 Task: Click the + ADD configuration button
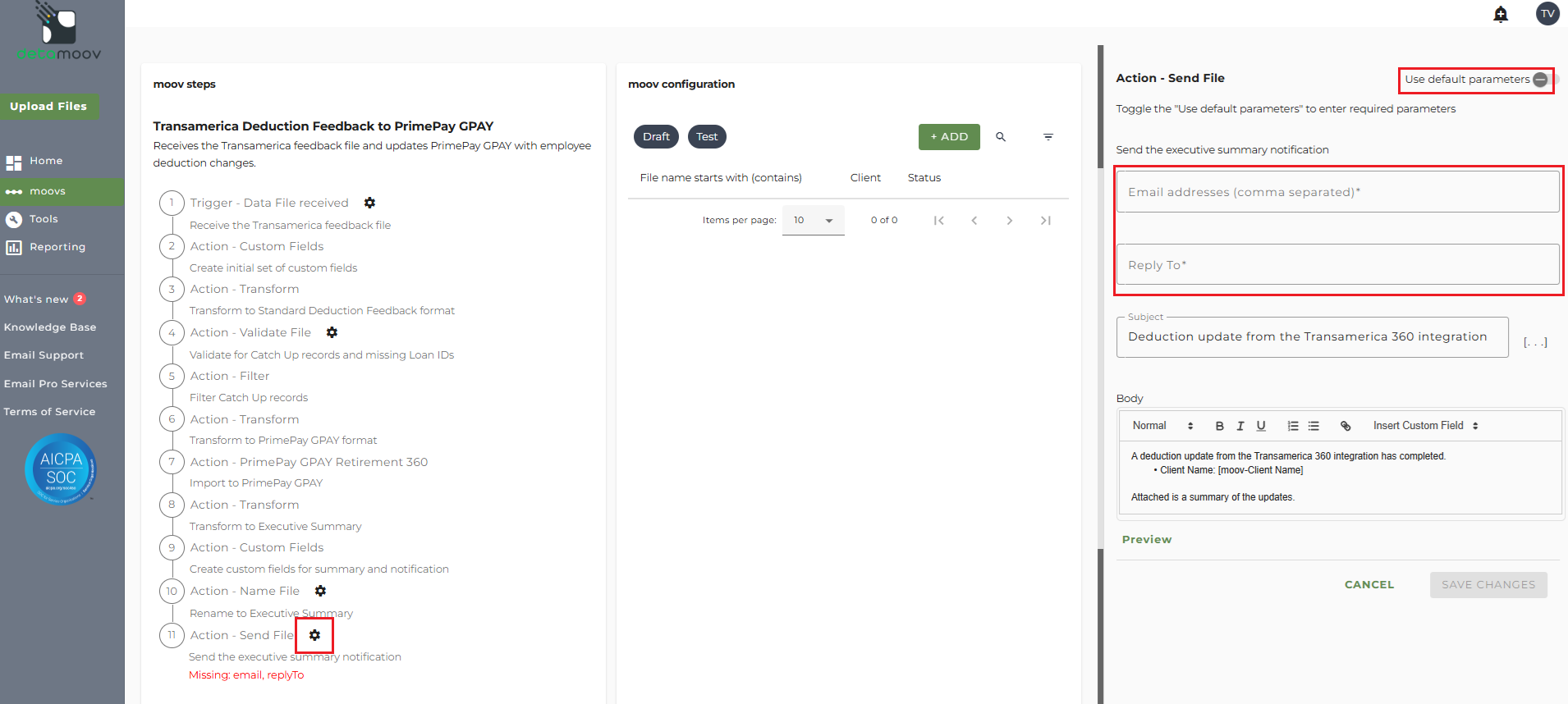point(949,137)
